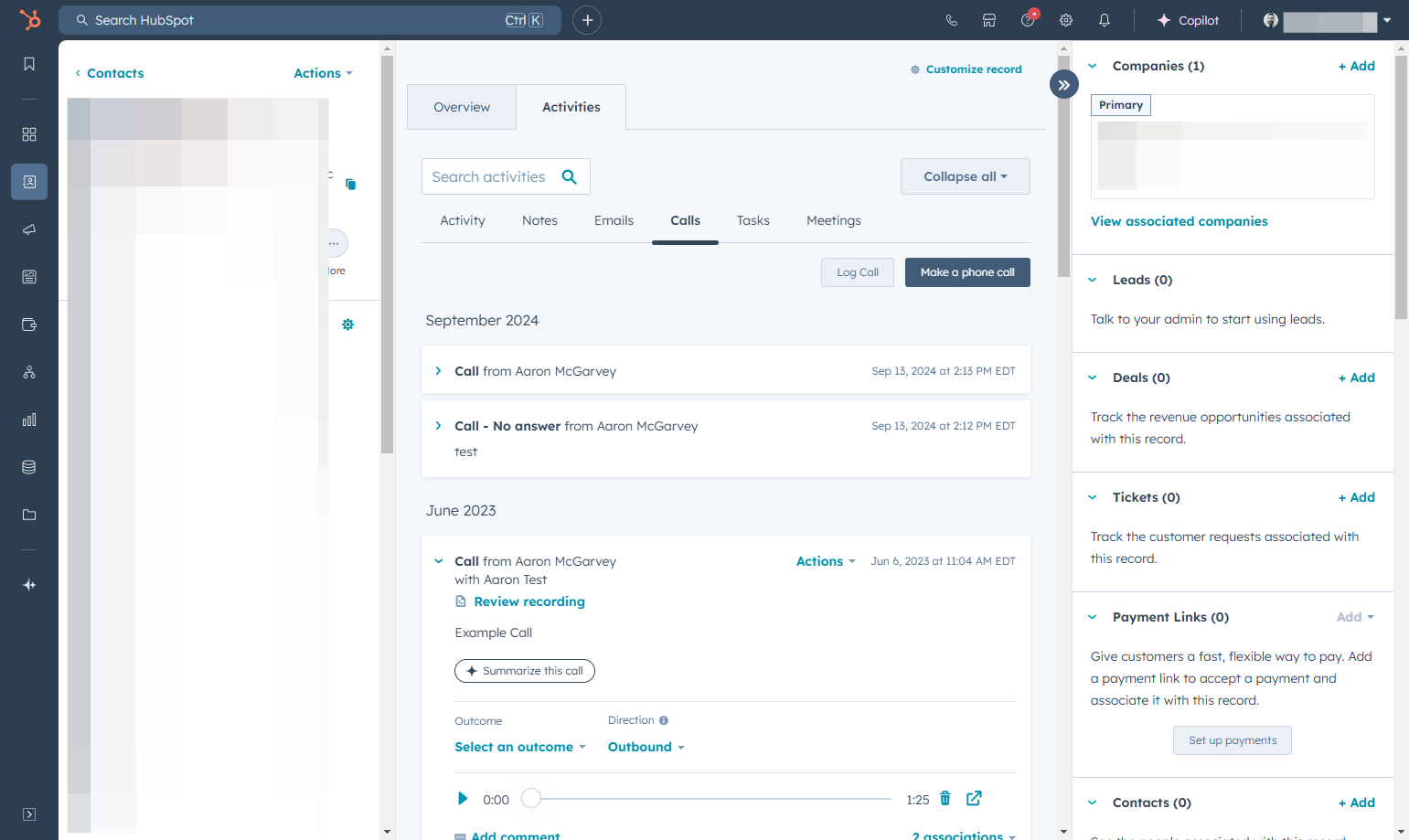The height and width of the screenshot is (840, 1409).
Task: Open the Workspaces grid icon in sidebar
Action: 29,134
